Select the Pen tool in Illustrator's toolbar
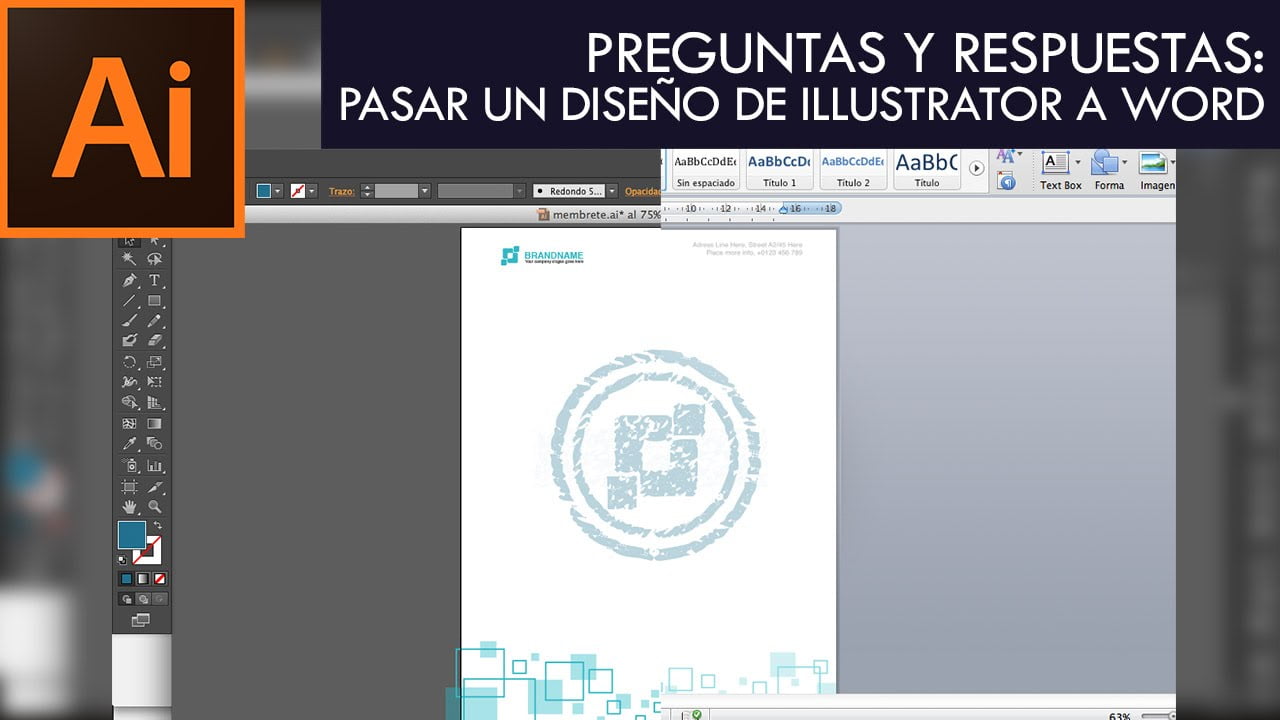The width and height of the screenshot is (1280, 720). coord(130,280)
